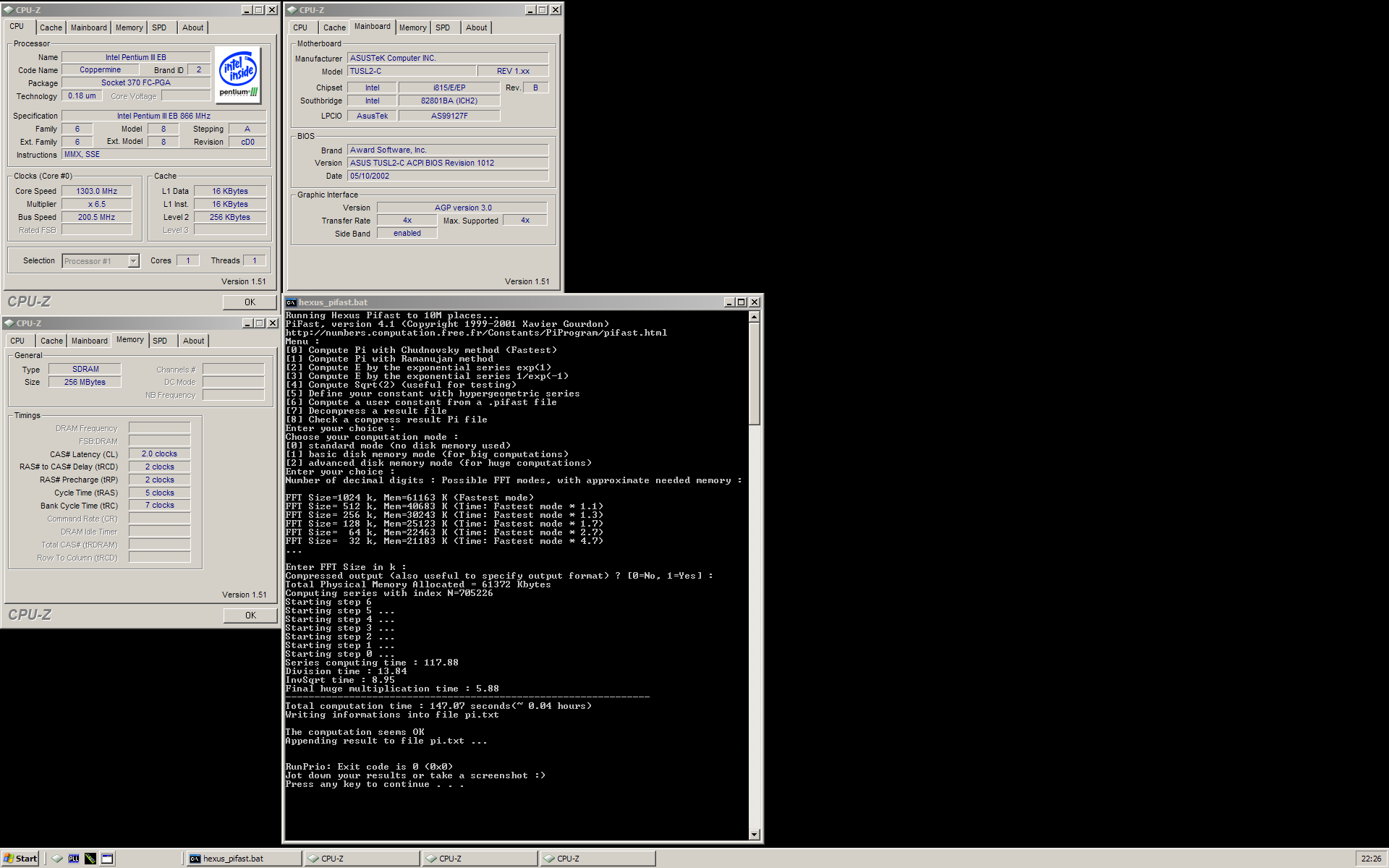
Task: Select About tab in the Memory window
Action: point(193,341)
